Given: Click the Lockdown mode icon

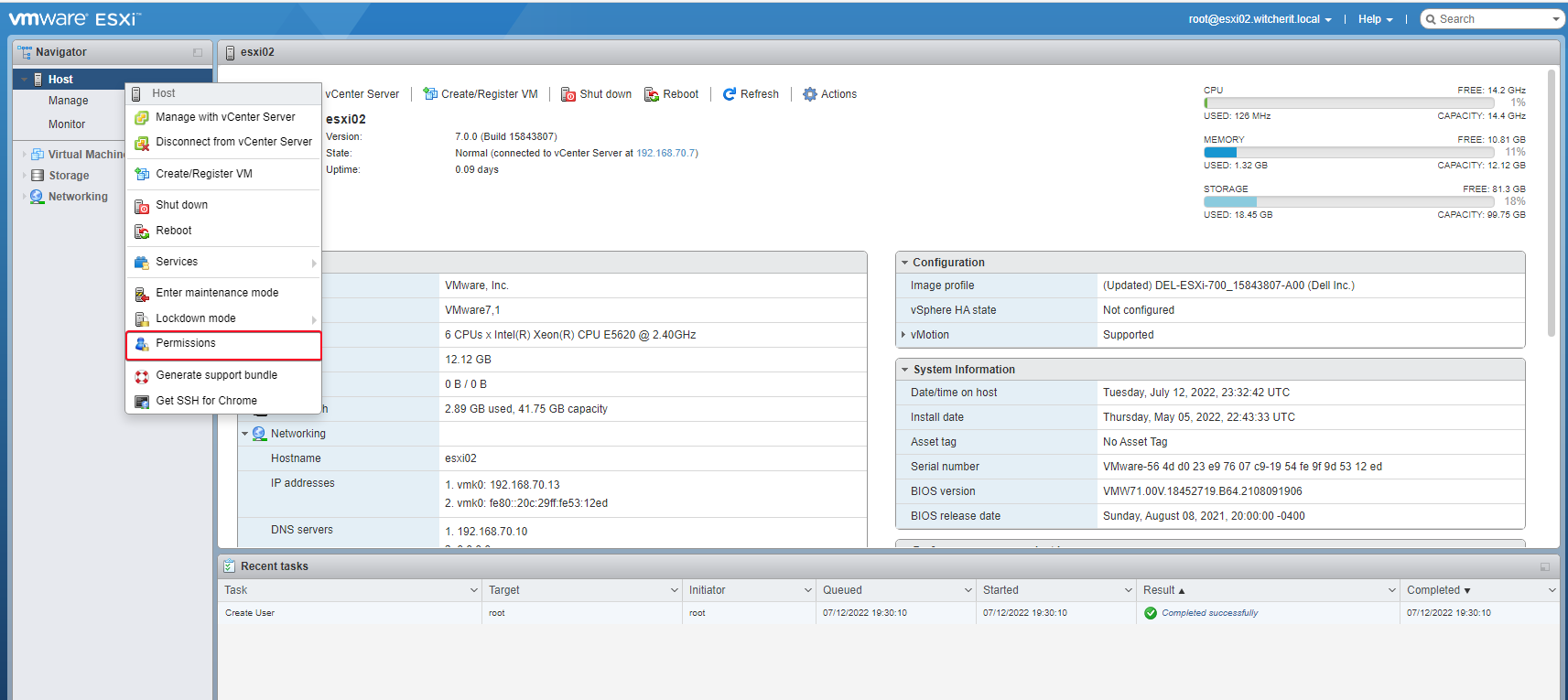Looking at the screenshot, I should [x=142, y=319].
